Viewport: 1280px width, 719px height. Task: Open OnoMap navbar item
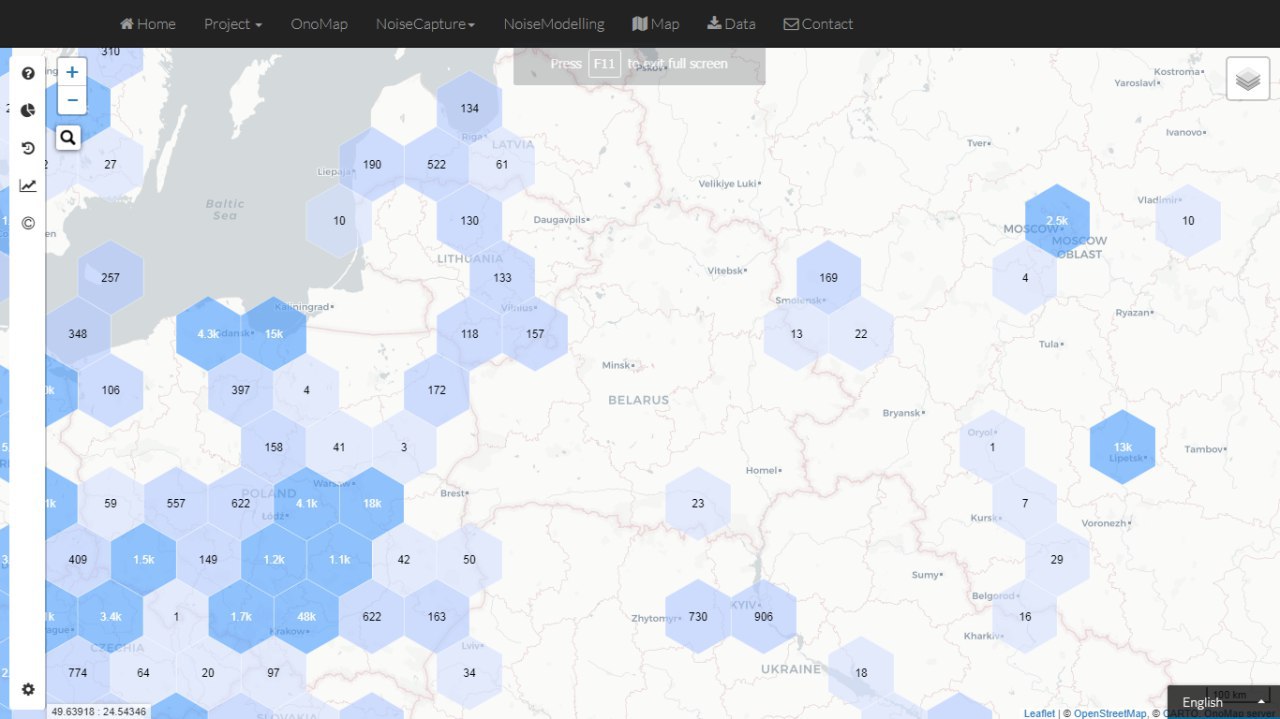tap(319, 24)
